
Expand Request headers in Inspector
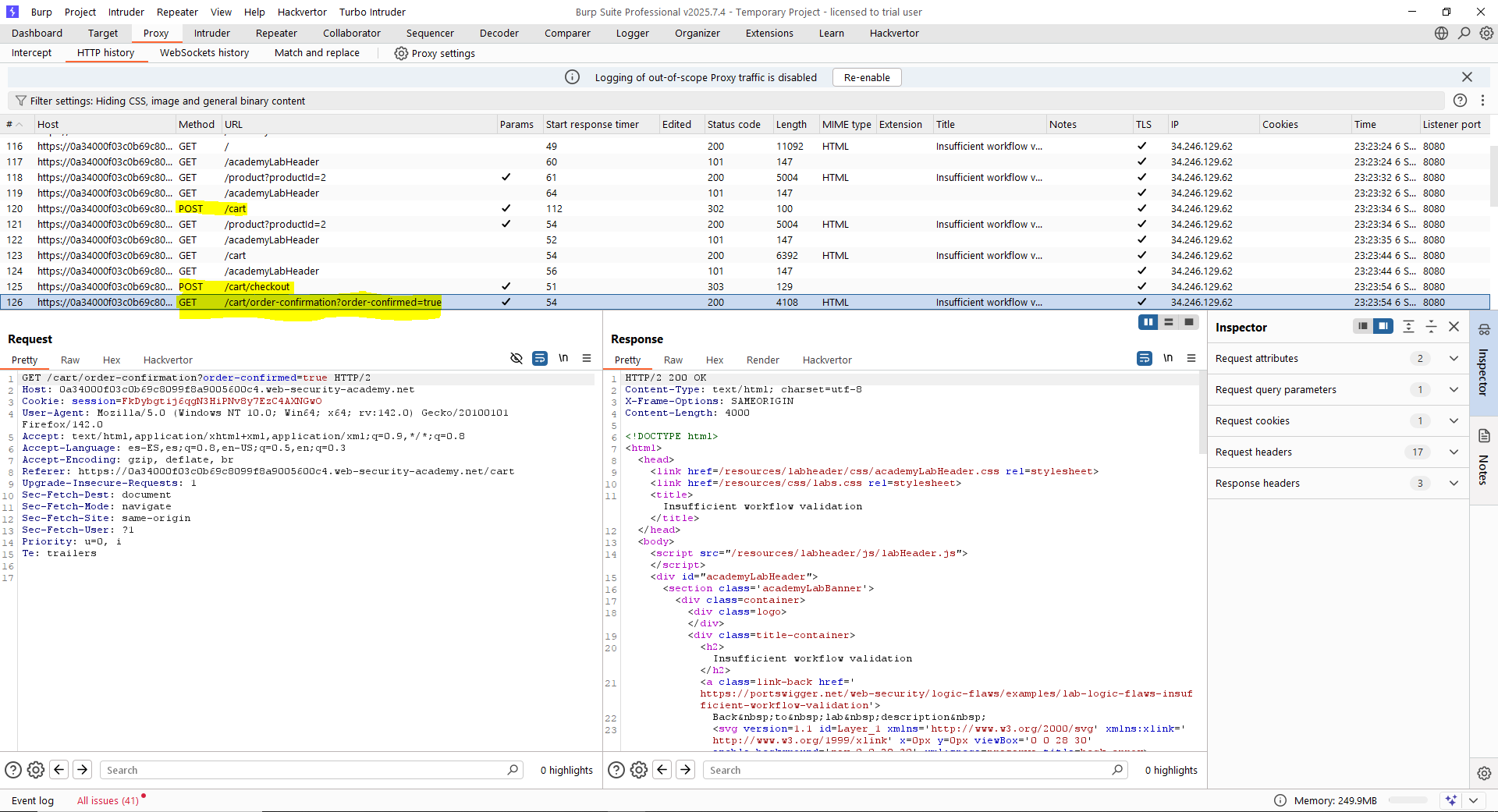(1454, 452)
